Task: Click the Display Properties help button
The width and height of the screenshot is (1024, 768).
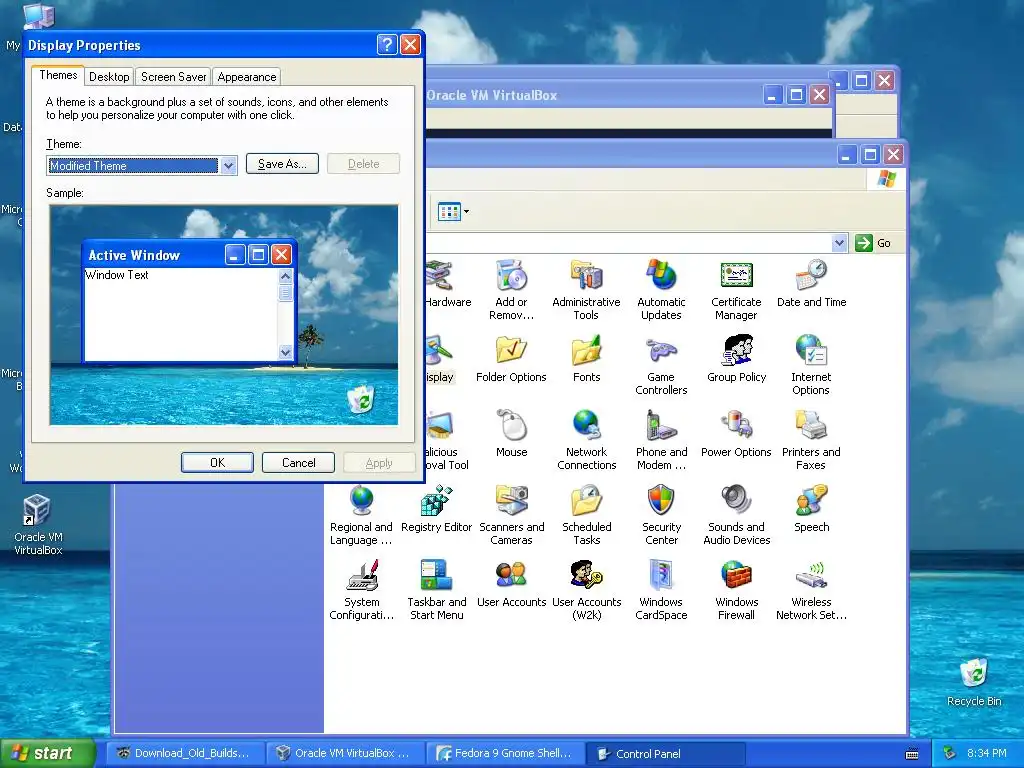Action: [x=387, y=44]
